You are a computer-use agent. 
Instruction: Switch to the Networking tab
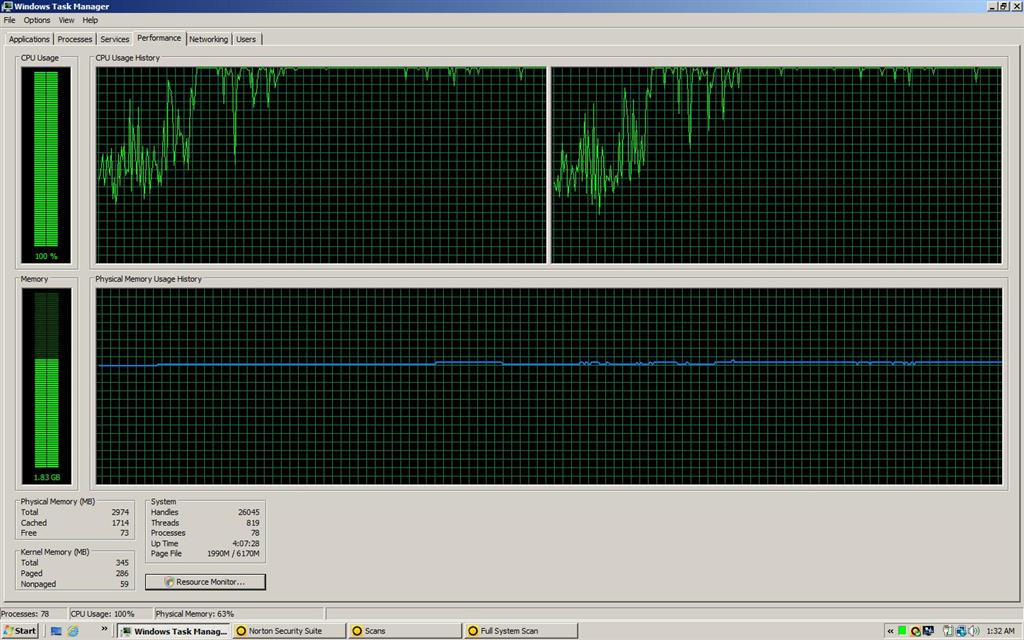point(208,39)
